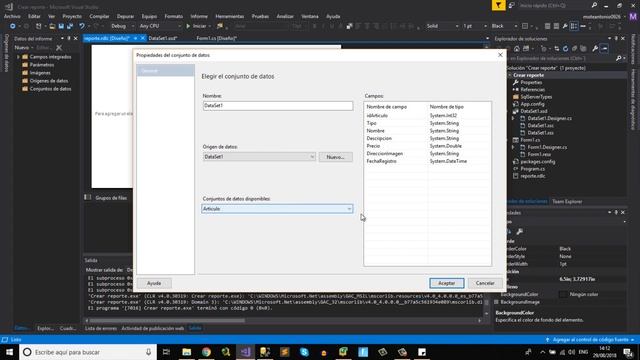Open the Depurar menu

[125, 16]
